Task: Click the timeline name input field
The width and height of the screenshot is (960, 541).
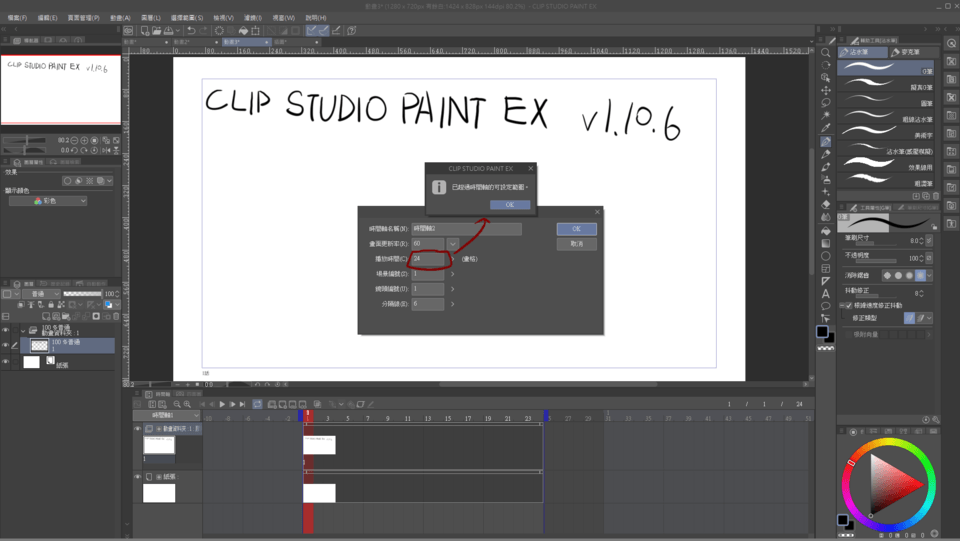Action: click(467, 228)
